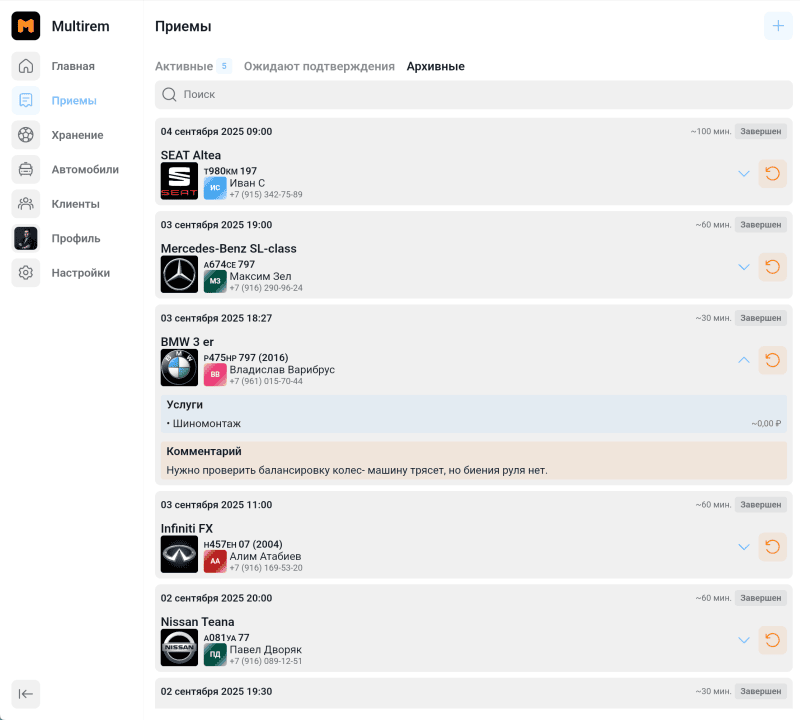The image size is (800, 720).
Task: Switch to the Активные tab
Action: click(x=184, y=66)
